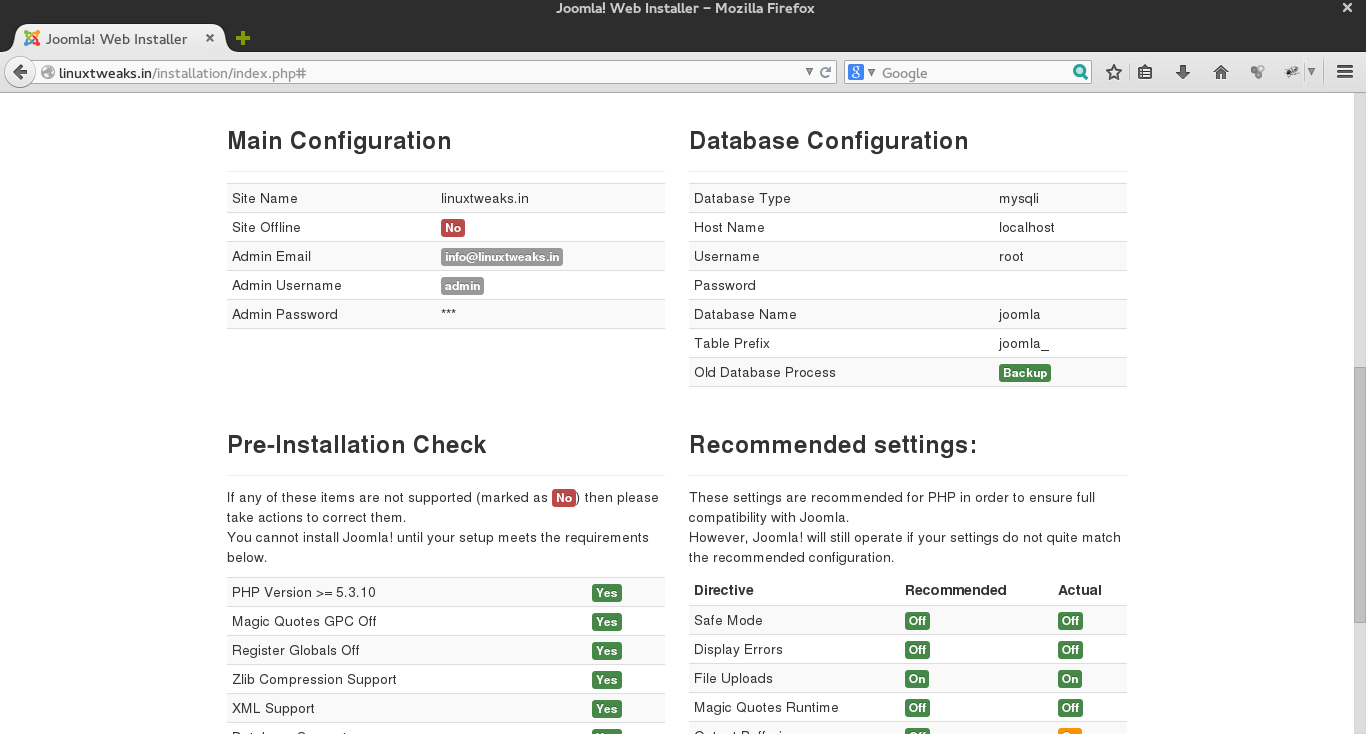Reload the page with the refresh icon
Screen dimensions: 1366x734
pos(826,72)
